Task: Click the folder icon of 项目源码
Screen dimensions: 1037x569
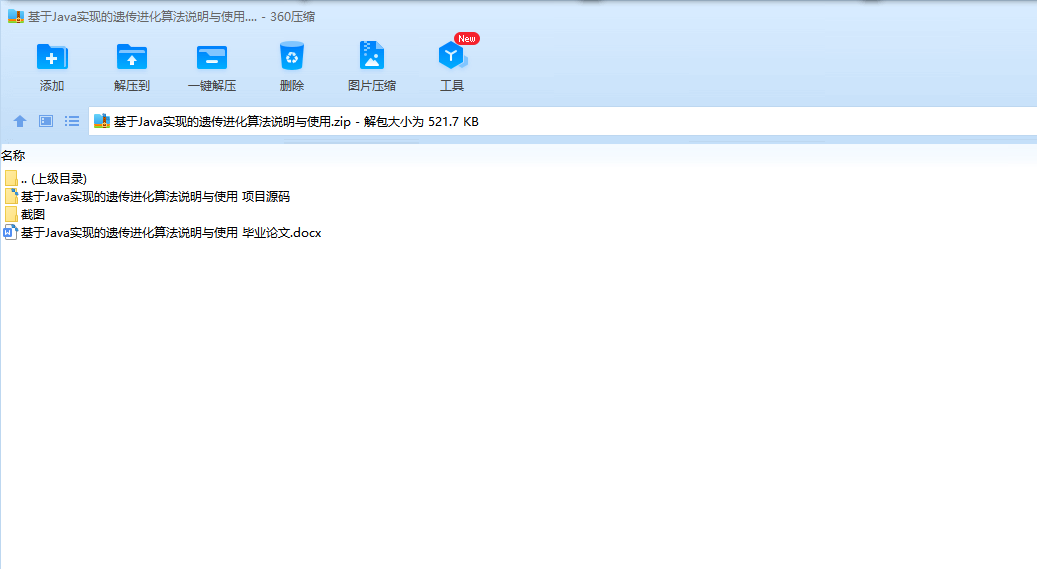Action: tap(11, 197)
